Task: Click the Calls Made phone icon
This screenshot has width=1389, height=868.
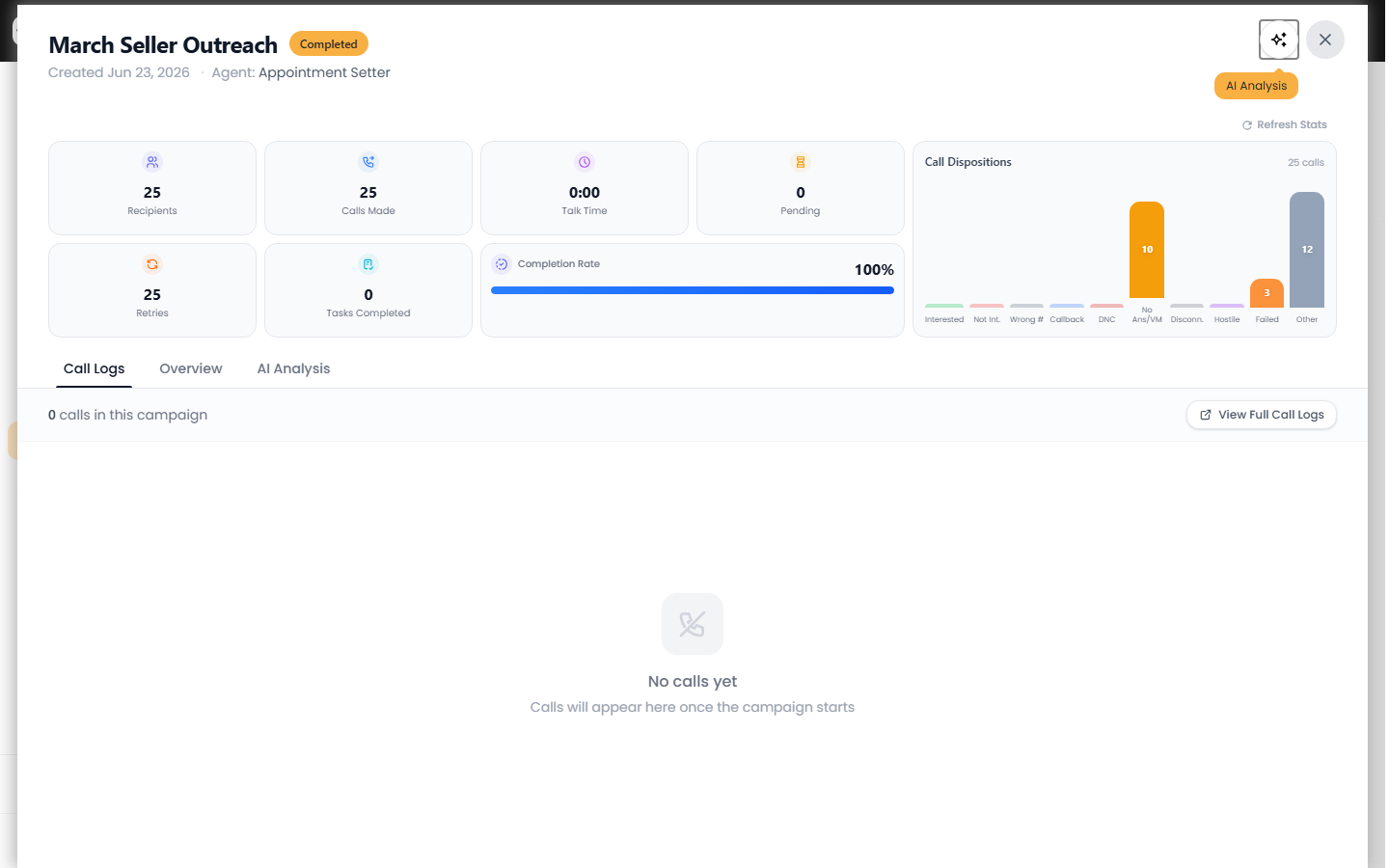Action: tap(368, 162)
